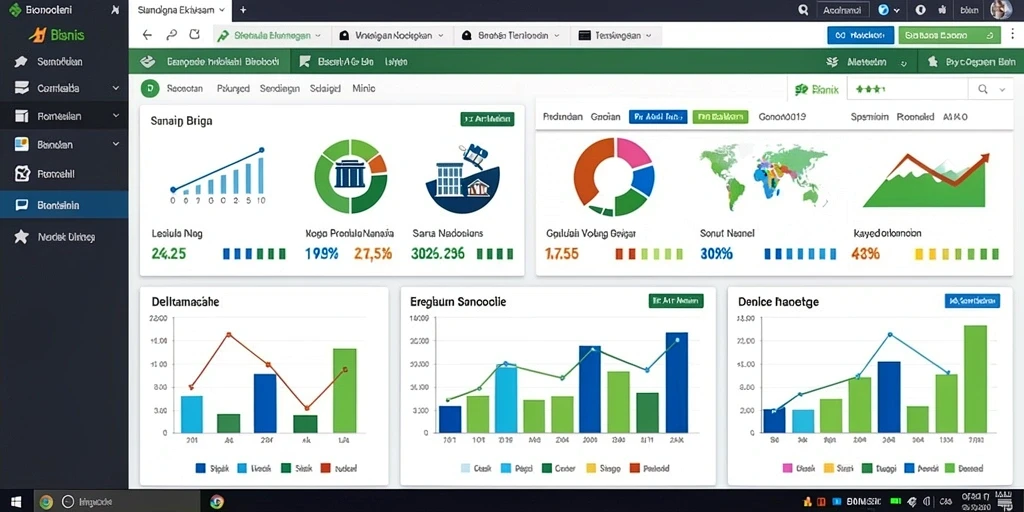
Task: Click the green button on the Sanaip Briga card
Action: pyautogui.click(x=487, y=119)
